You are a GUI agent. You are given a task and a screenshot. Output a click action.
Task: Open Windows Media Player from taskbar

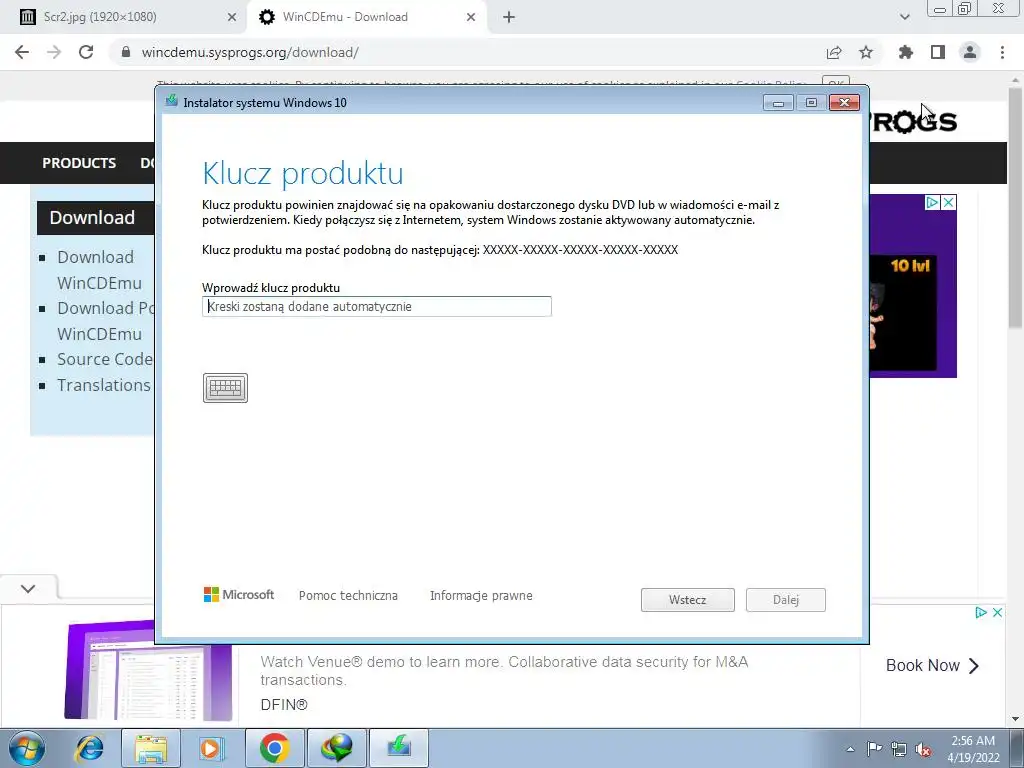click(x=211, y=748)
